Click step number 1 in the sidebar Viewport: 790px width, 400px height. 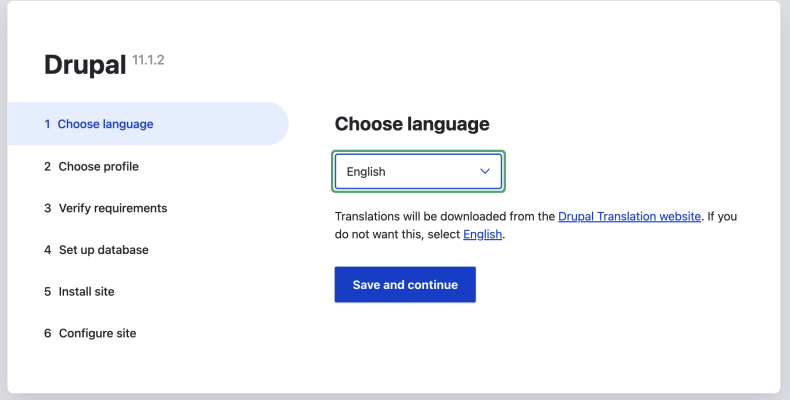[x=47, y=125]
